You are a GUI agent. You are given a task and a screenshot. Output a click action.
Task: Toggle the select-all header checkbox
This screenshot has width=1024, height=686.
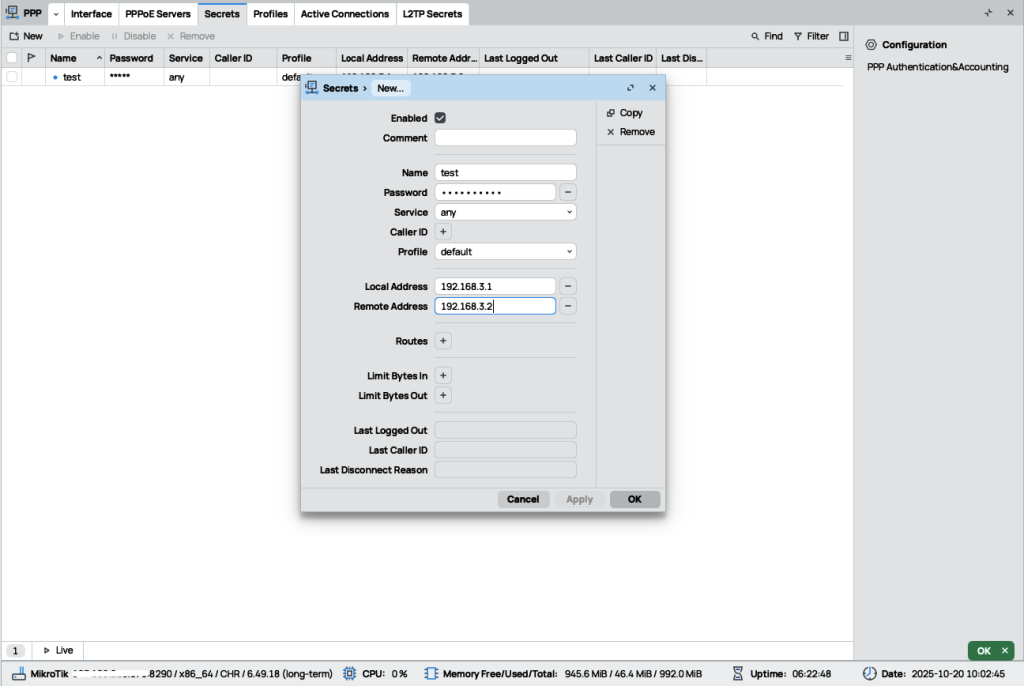[x=12, y=58]
